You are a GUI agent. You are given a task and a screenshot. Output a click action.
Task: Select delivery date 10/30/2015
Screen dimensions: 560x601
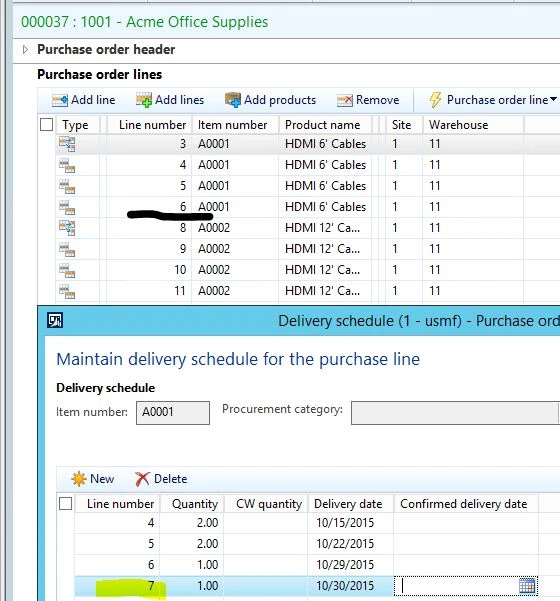click(345, 586)
